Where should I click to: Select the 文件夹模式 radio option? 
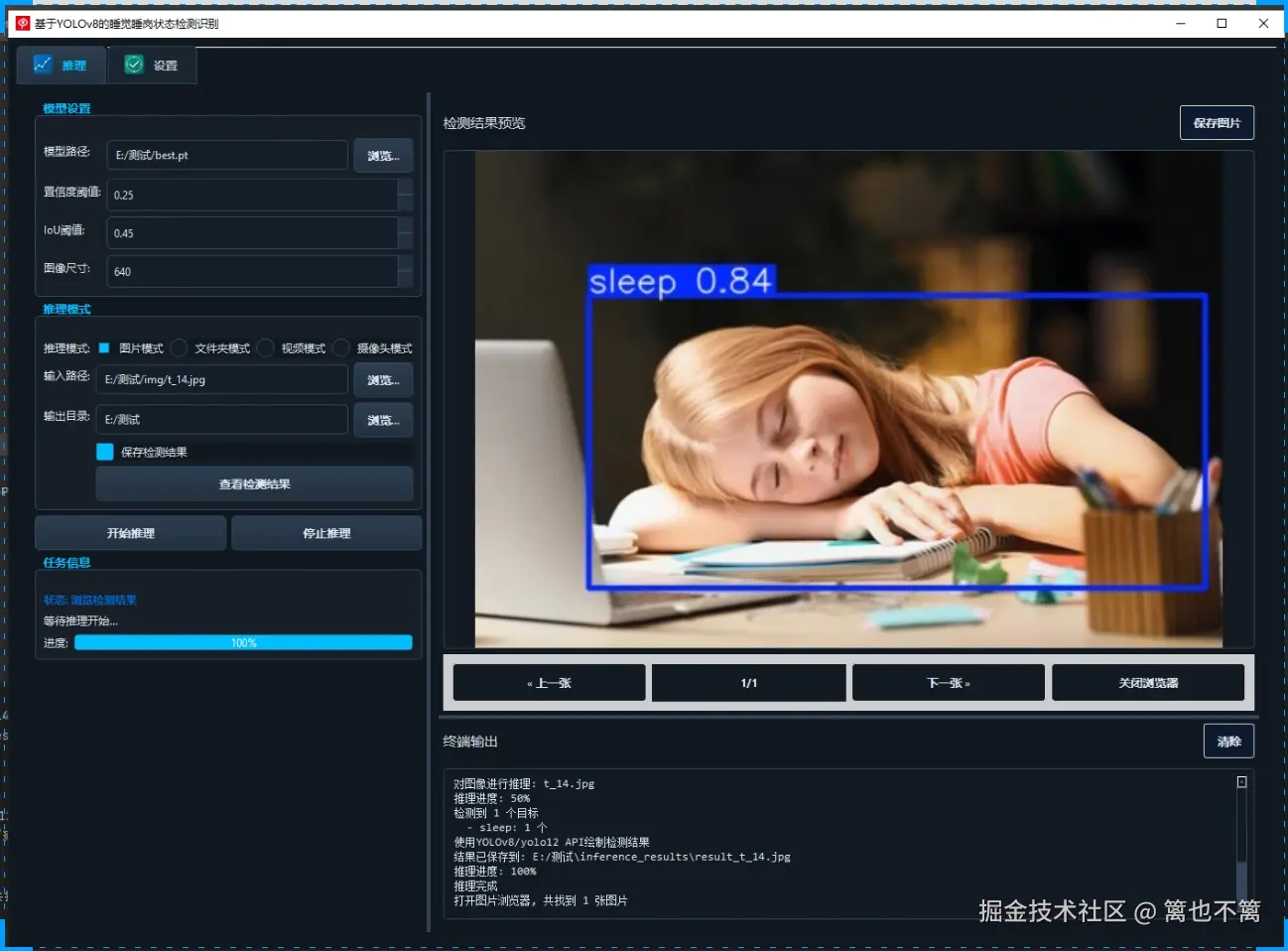click(x=210, y=348)
